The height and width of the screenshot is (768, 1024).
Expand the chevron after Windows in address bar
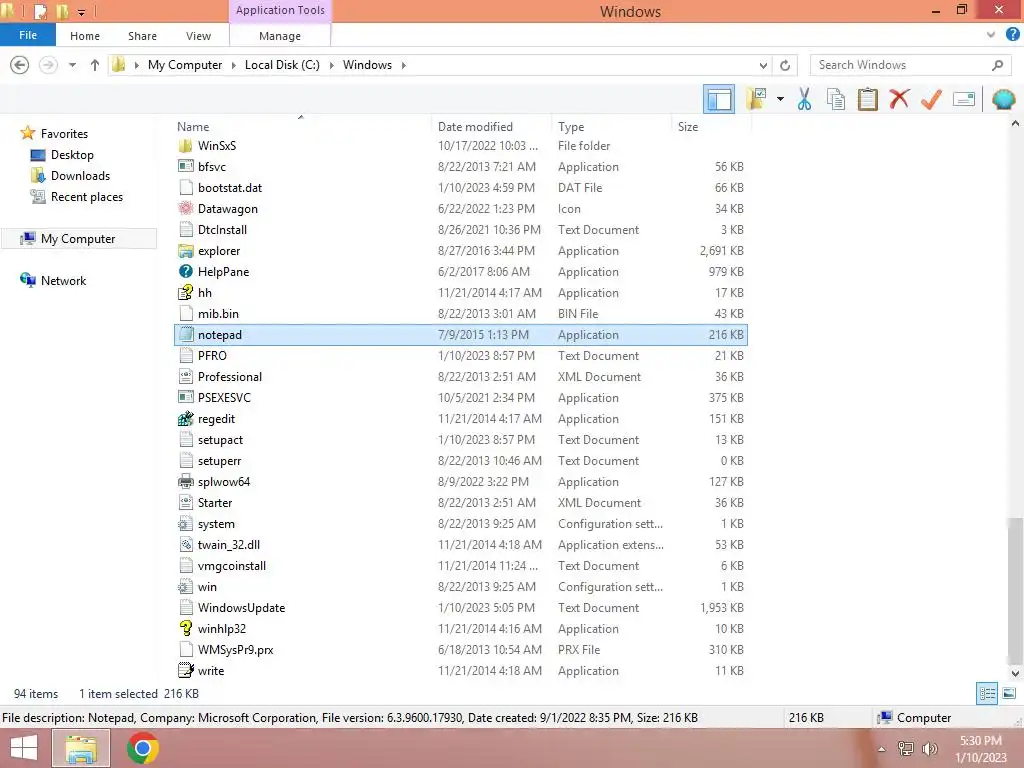tap(404, 65)
